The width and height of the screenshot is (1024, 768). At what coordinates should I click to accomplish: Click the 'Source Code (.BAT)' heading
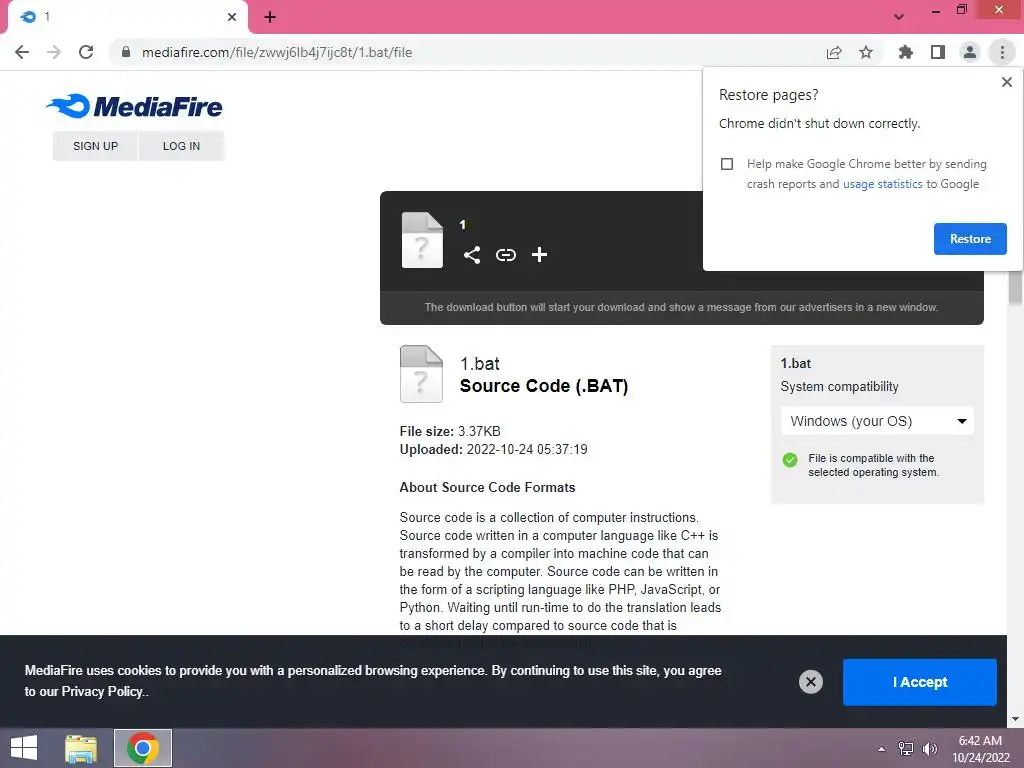[544, 386]
